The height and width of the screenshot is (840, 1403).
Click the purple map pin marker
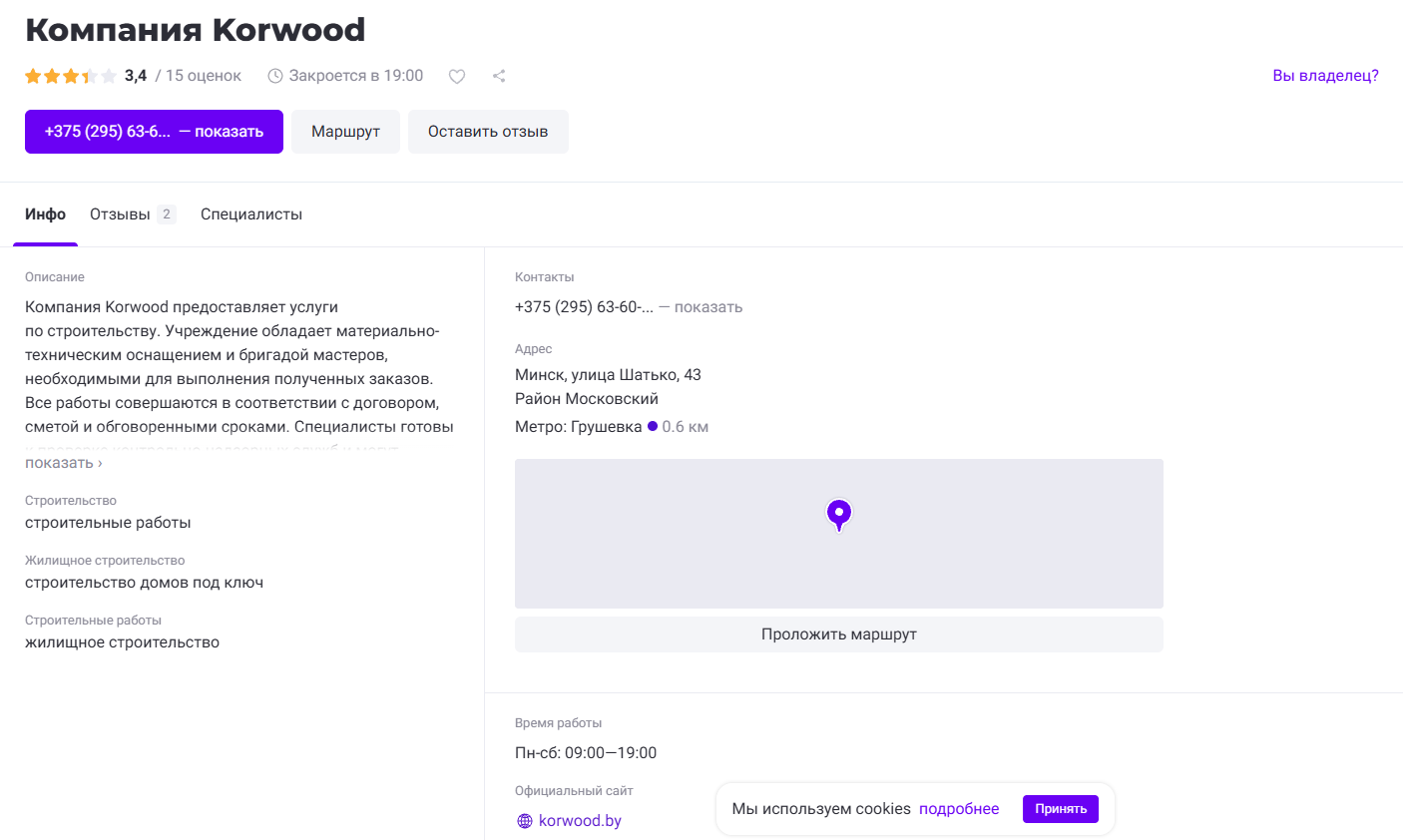[x=839, y=515]
